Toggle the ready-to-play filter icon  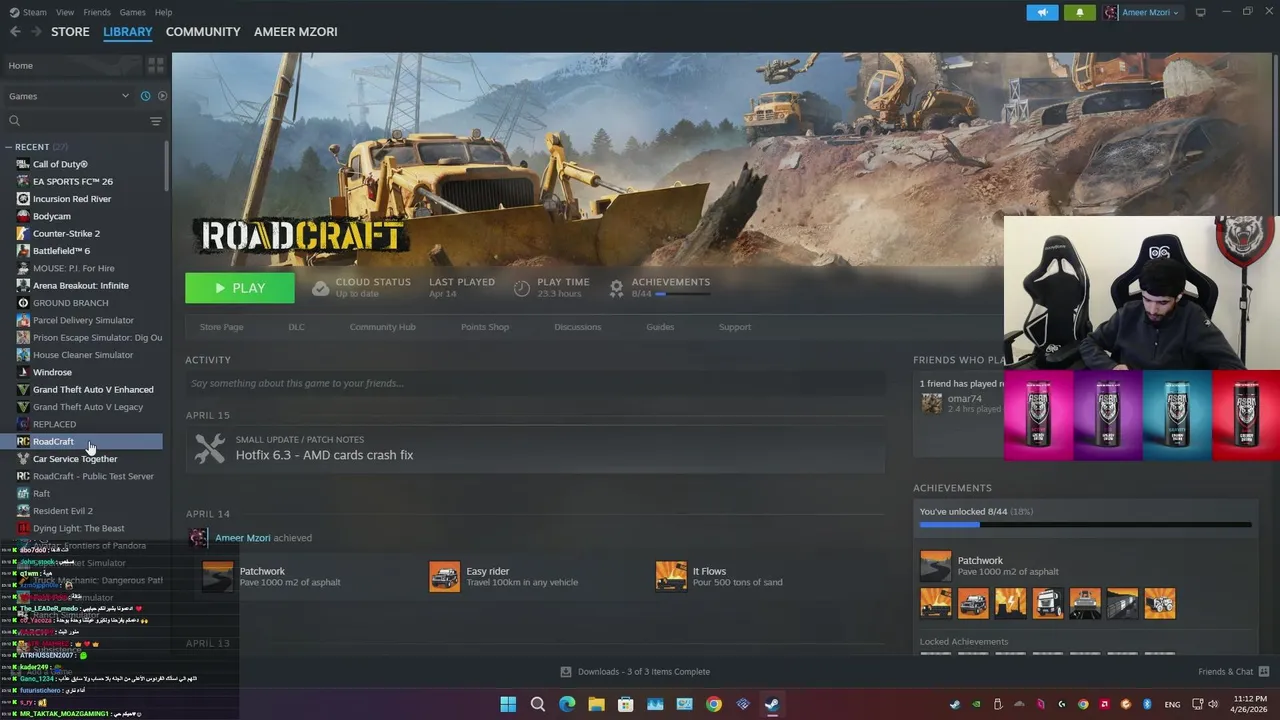[162, 96]
